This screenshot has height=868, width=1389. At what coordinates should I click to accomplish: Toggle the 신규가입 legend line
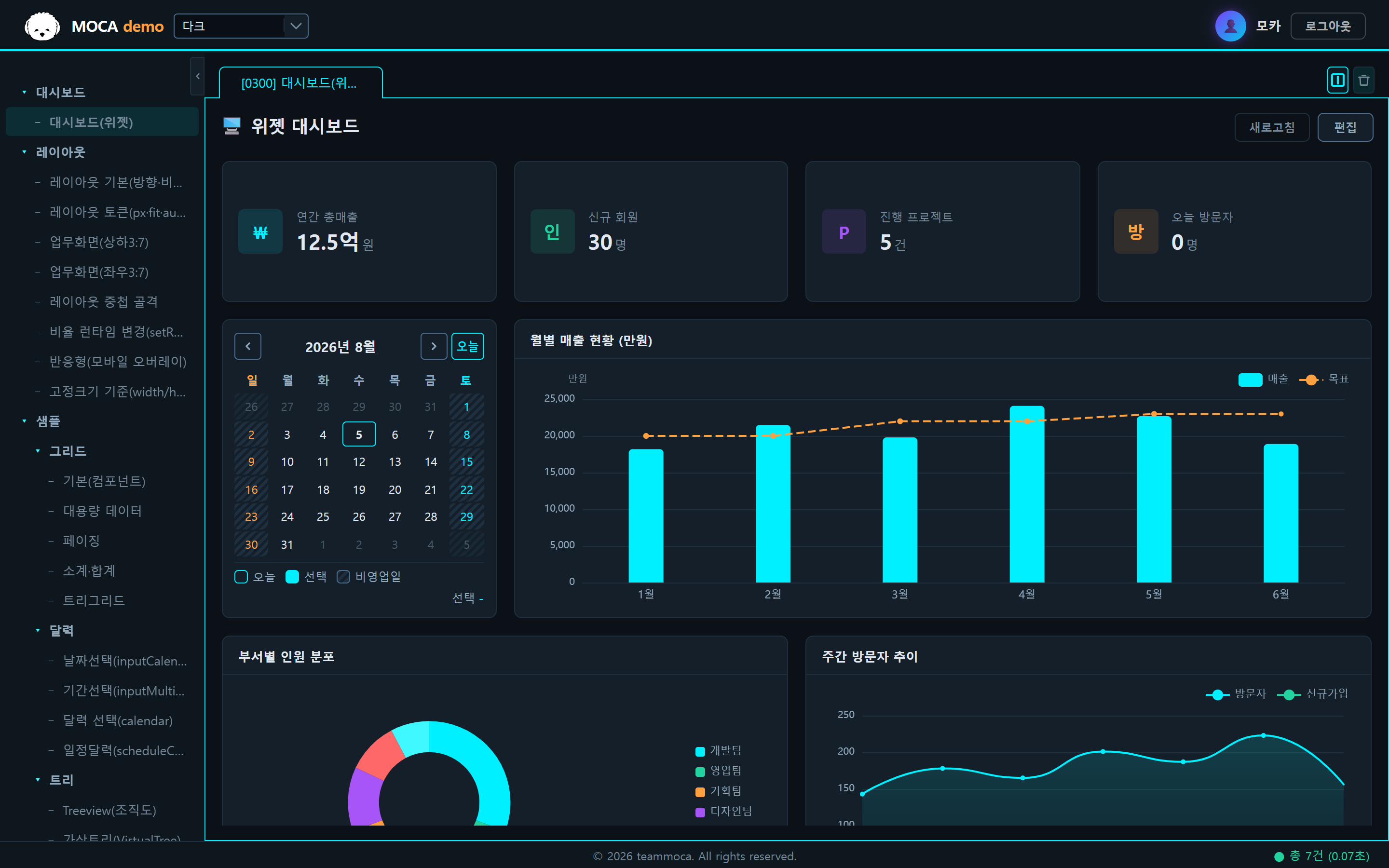point(1312,694)
